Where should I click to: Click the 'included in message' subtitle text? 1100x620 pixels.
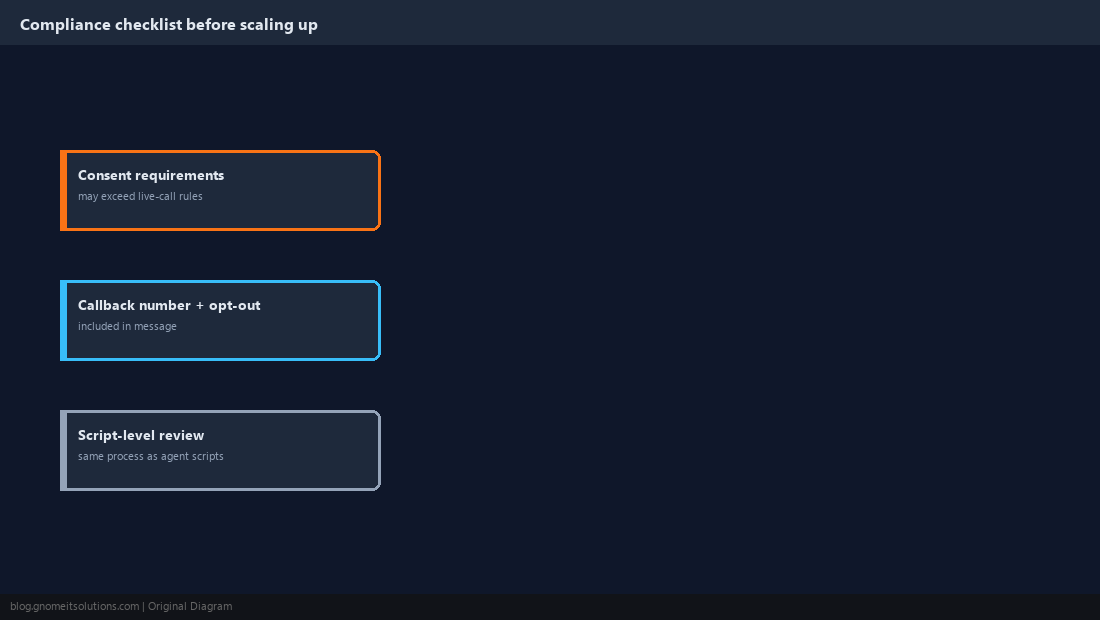click(127, 326)
